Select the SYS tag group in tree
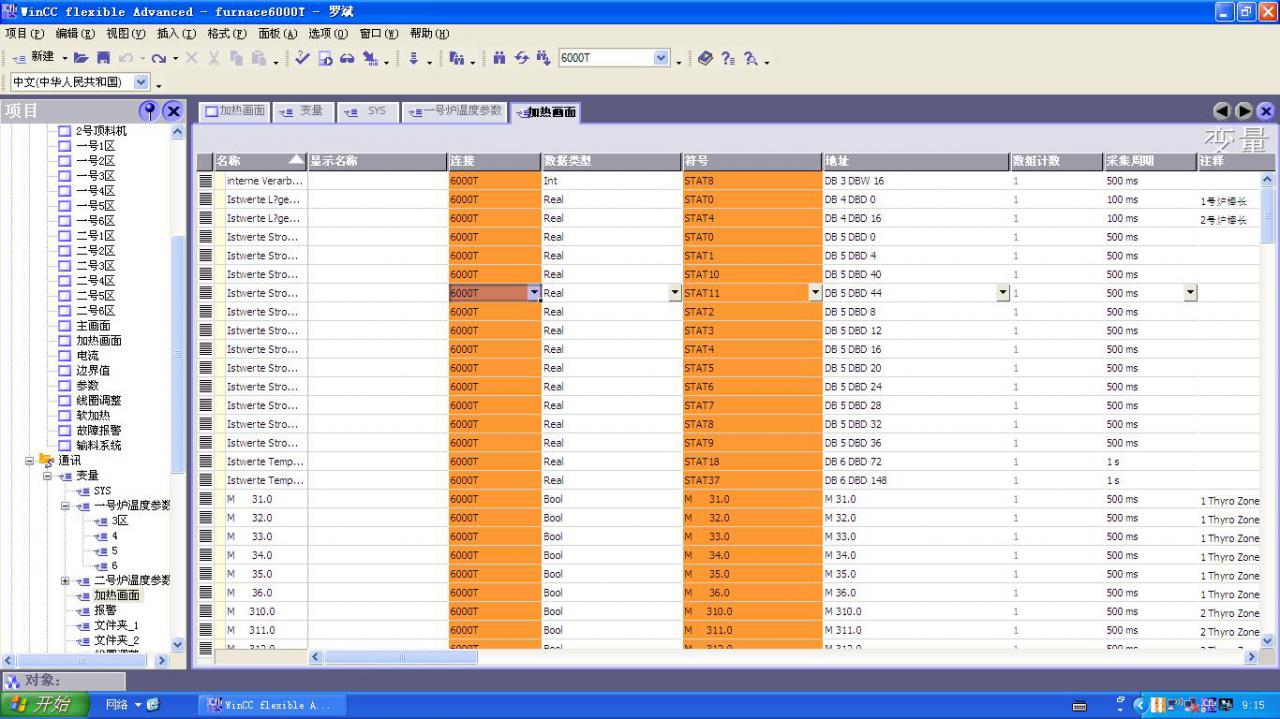This screenshot has height=719, width=1280. click(102, 491)
